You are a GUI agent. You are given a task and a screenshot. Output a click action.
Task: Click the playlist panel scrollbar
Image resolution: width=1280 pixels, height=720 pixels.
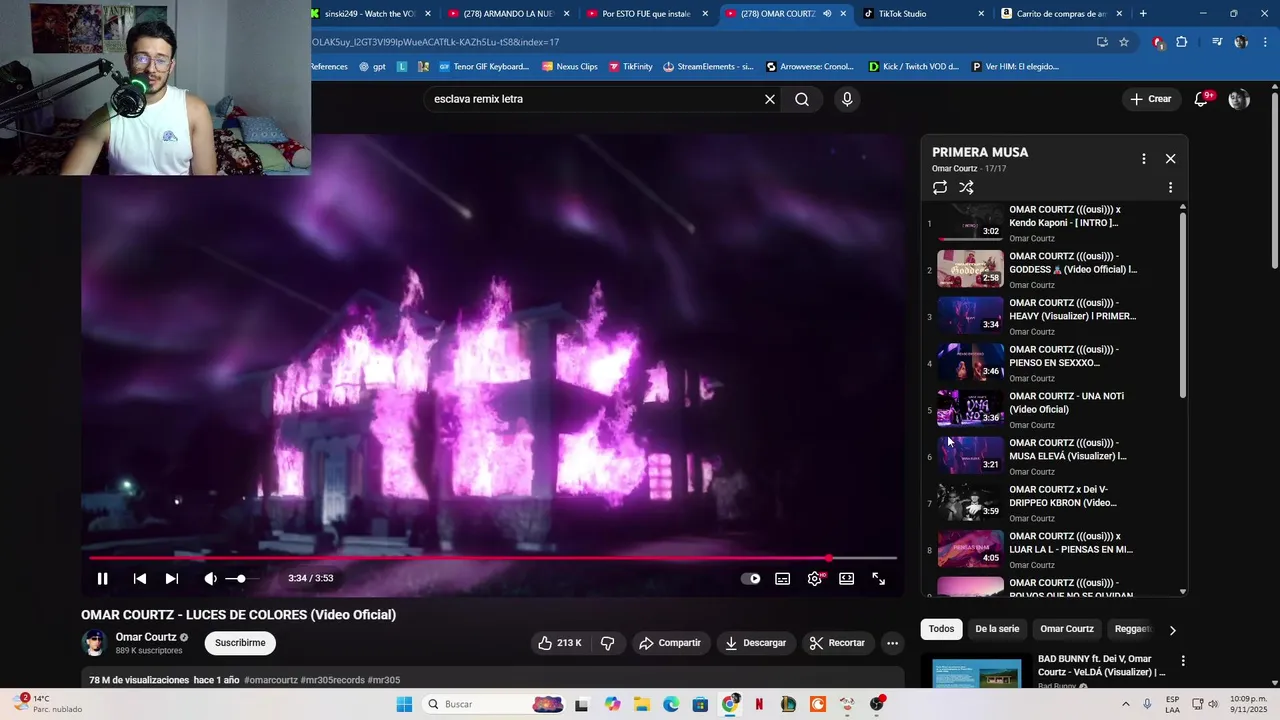coord(1183,305)
